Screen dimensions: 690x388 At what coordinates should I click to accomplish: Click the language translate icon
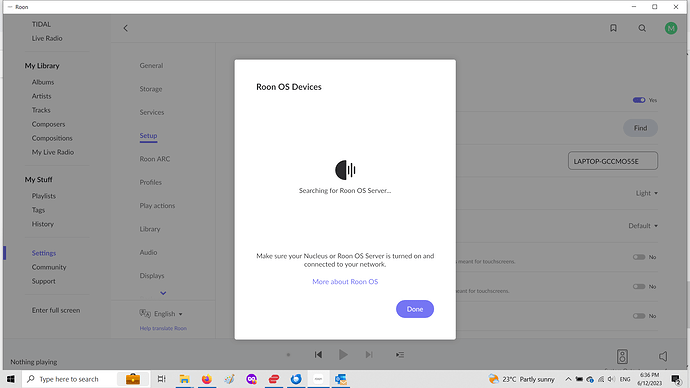(145, 313)
